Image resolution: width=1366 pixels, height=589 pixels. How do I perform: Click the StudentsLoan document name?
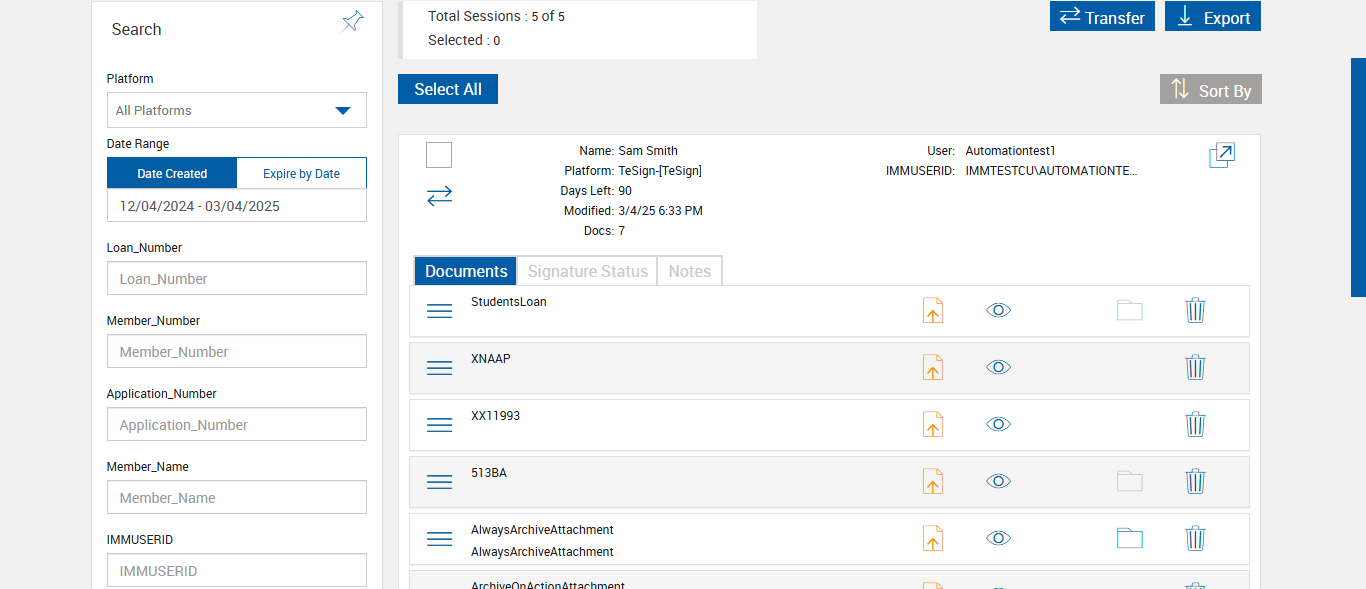pos(509,301)
